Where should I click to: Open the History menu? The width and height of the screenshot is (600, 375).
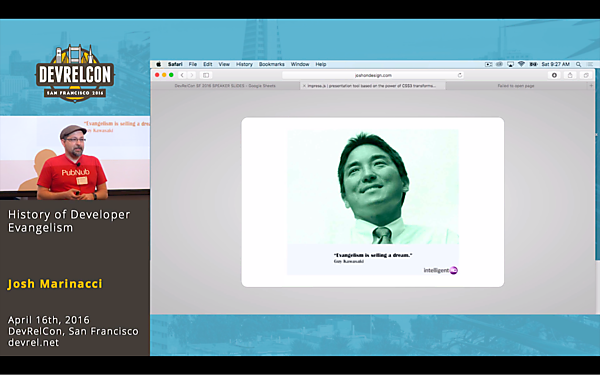coord(244,64)
